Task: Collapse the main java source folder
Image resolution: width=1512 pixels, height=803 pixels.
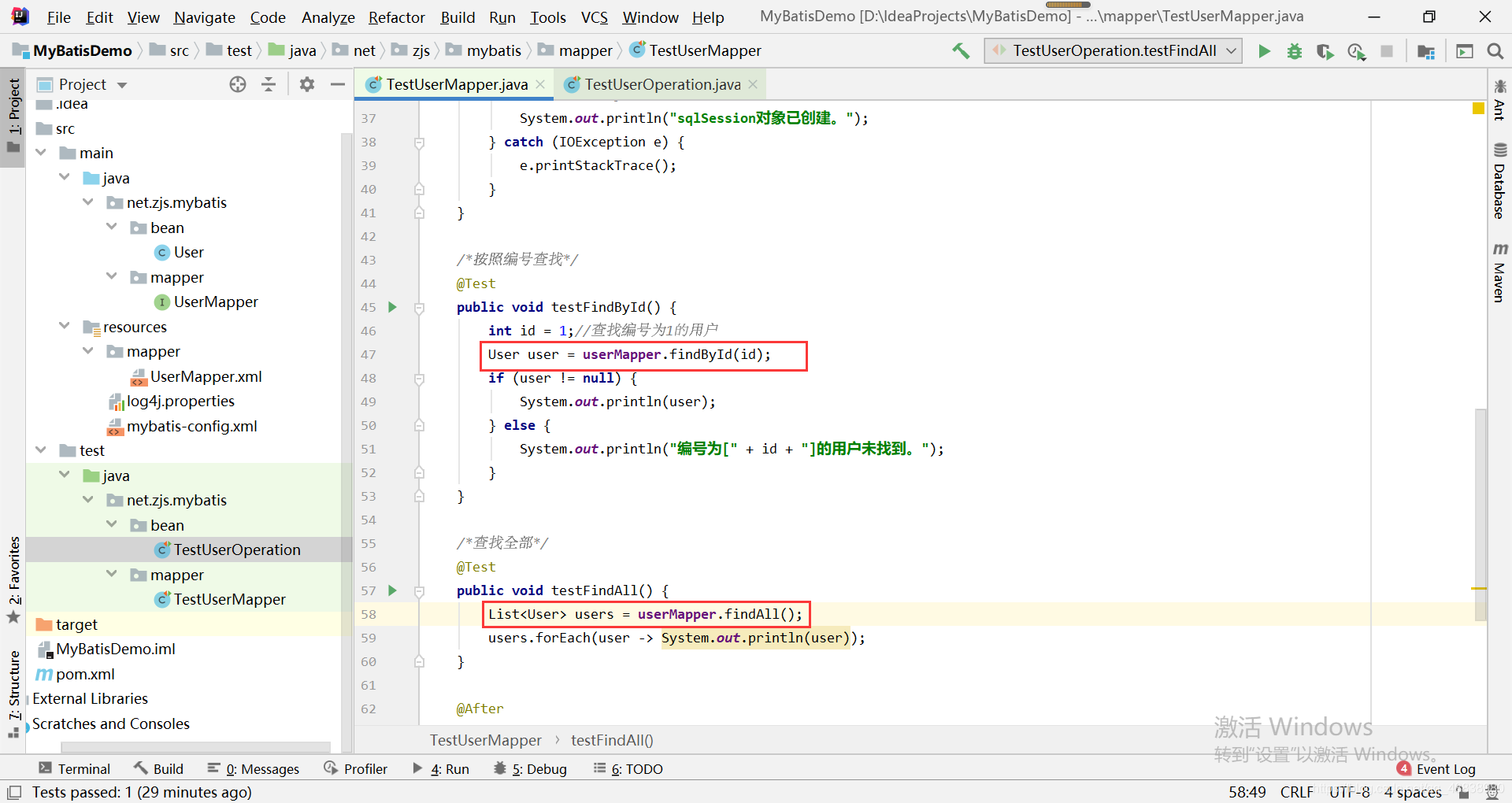Action: click(x=65, y=178)
